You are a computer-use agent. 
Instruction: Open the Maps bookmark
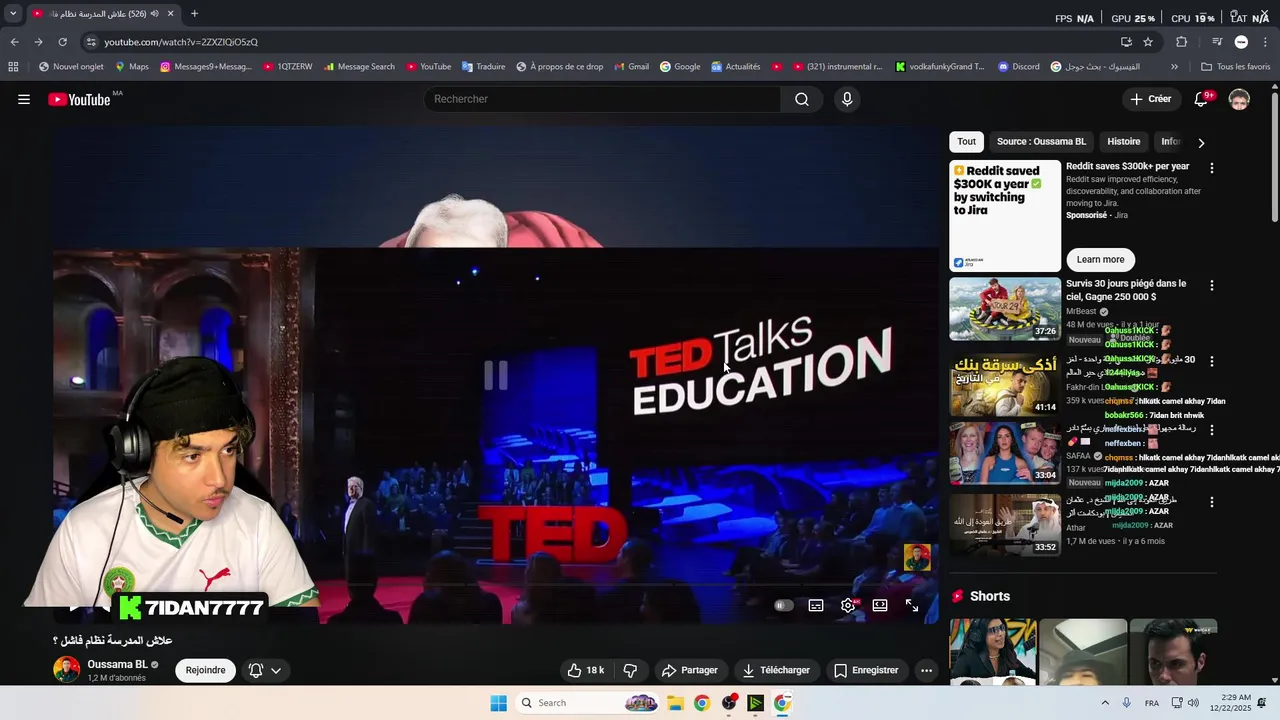pyautogui.click(x=131, y=67)
